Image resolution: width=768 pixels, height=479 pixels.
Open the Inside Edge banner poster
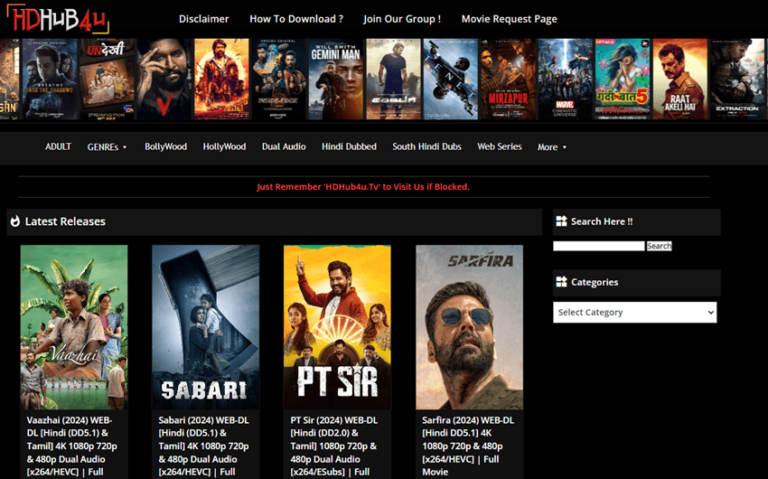(278, 79)
